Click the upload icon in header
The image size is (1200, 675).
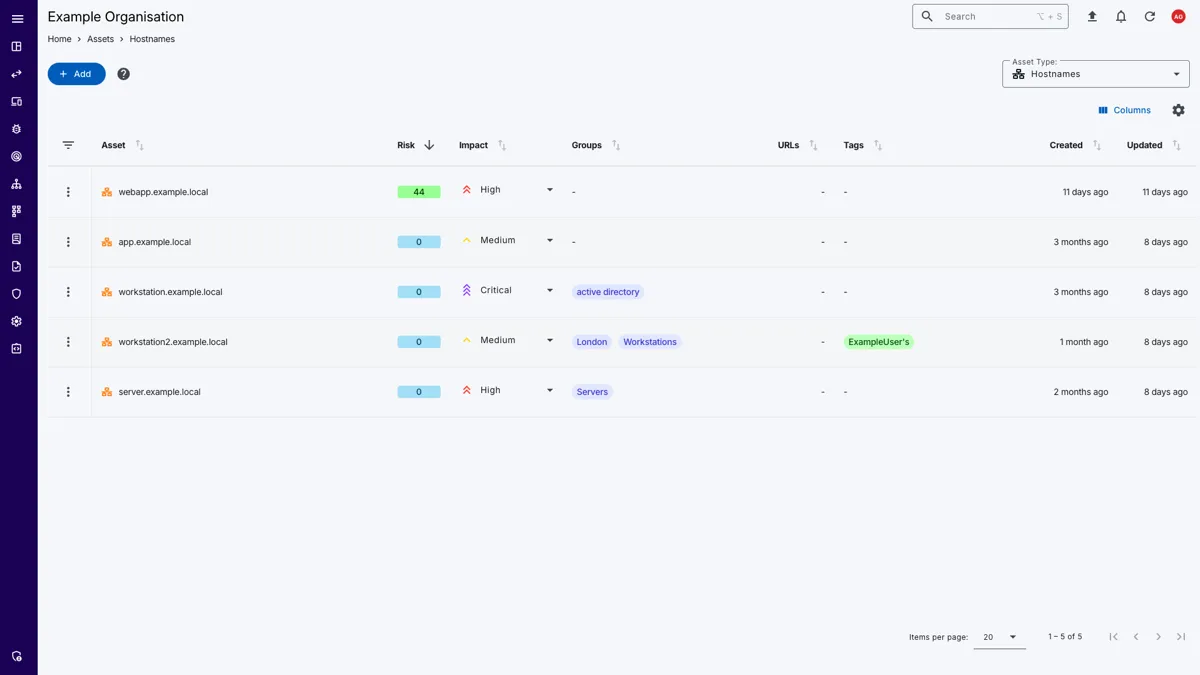click(1092, 17)
